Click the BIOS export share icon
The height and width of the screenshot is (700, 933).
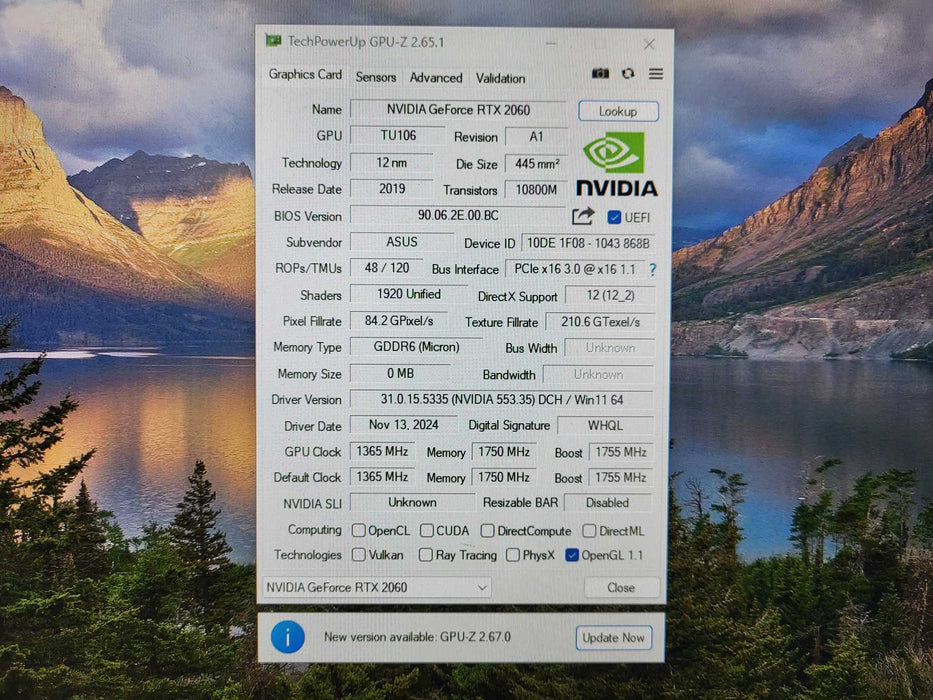pos(583,216)
